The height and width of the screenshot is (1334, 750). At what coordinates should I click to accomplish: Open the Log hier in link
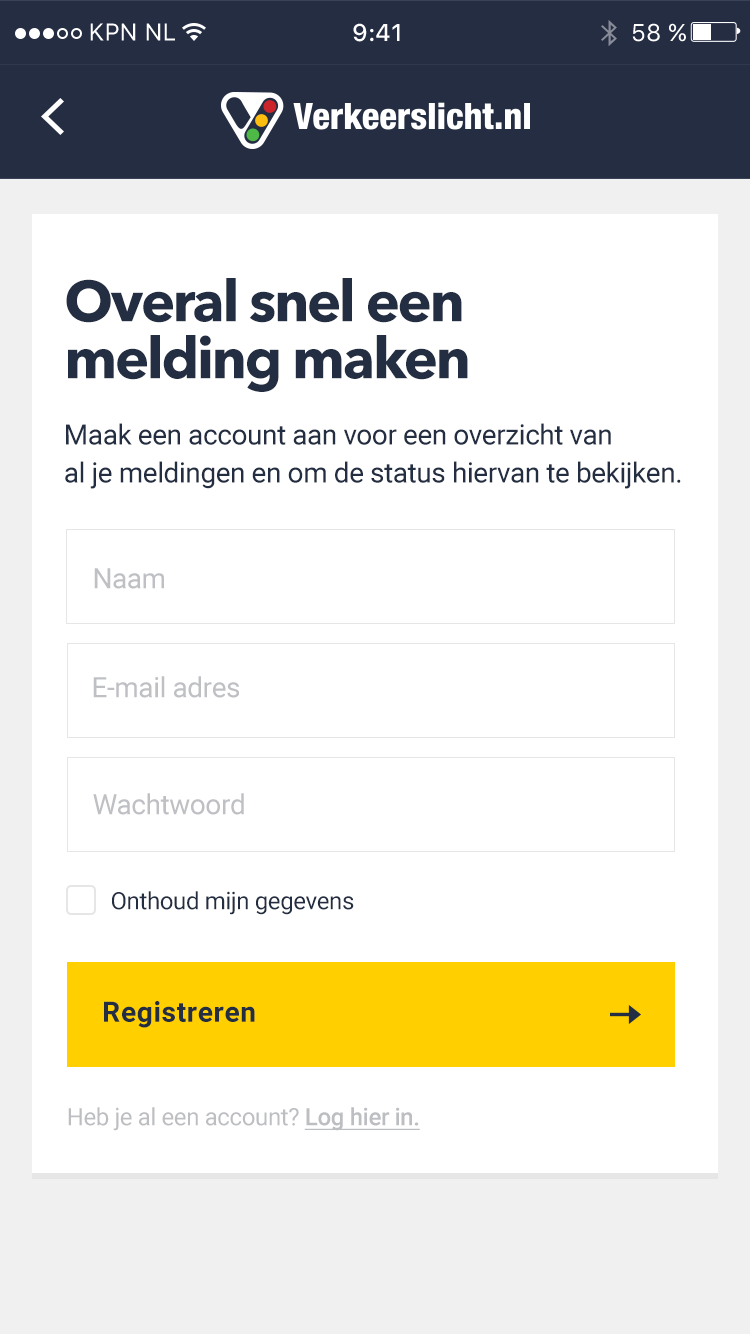362,1117
